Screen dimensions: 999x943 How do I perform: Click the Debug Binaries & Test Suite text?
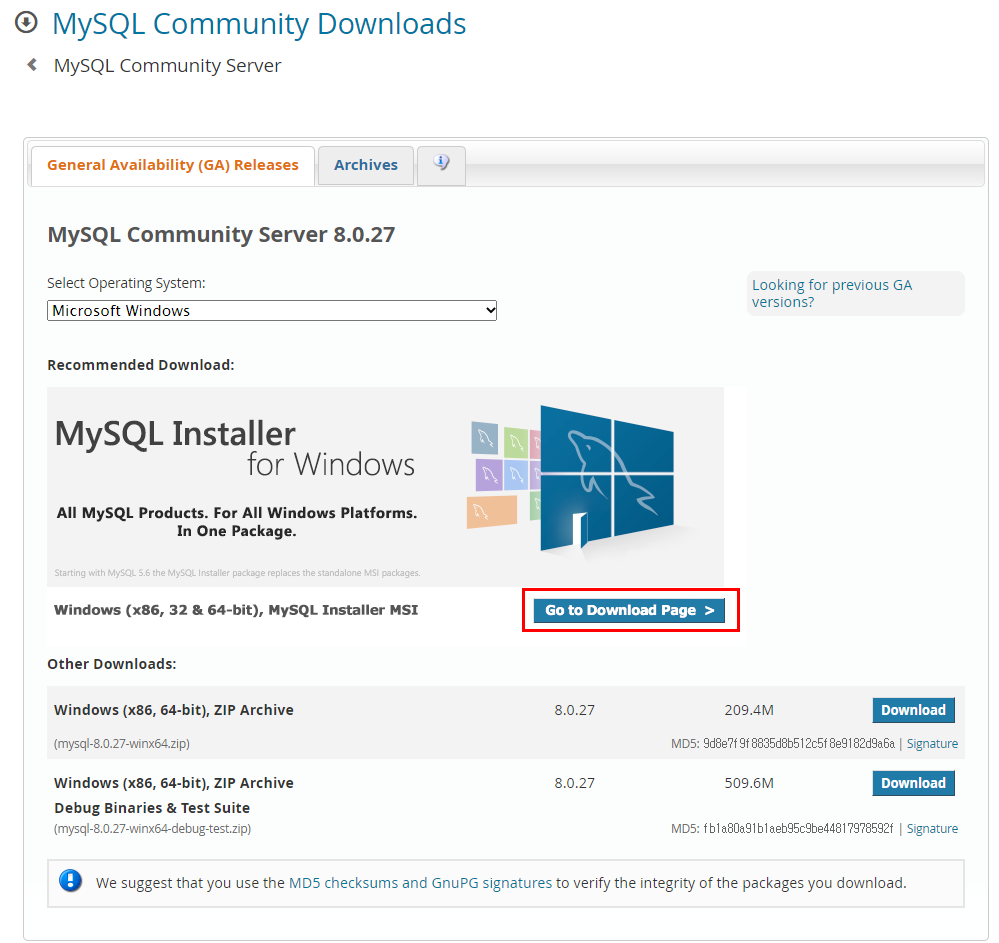pyautogui.click(x=152, y=808)
